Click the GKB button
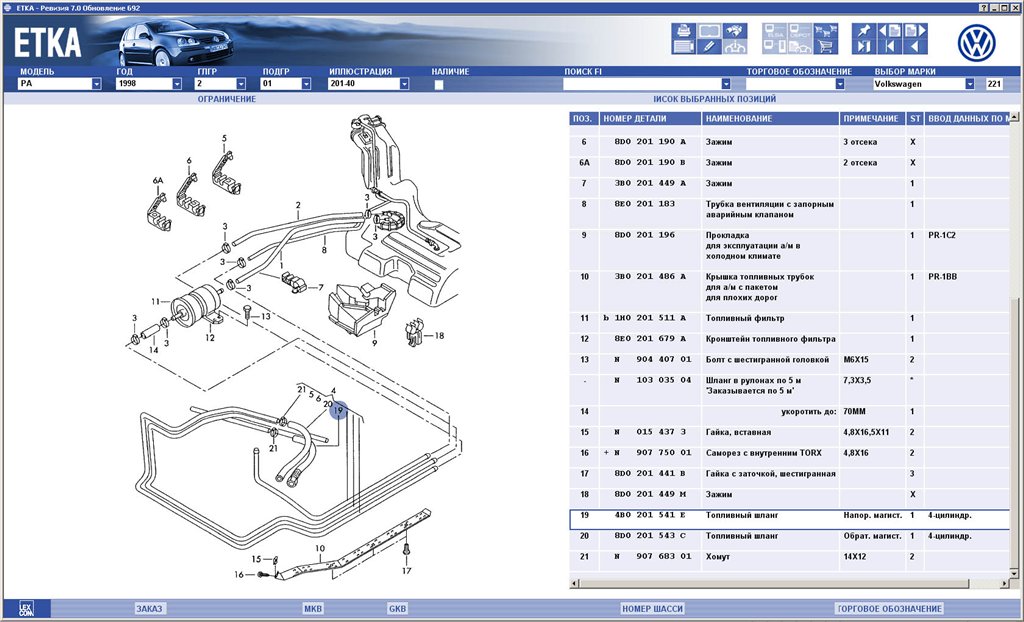The width and height of the screenshot is (1024, 622). point(397,608)
